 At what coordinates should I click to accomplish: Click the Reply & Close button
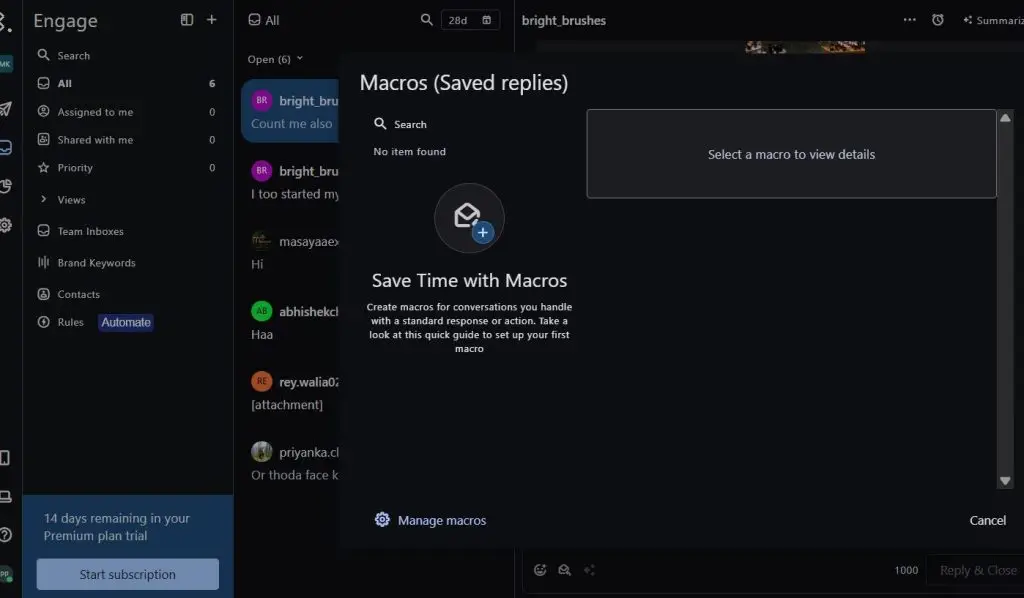(x=978, y=571)
